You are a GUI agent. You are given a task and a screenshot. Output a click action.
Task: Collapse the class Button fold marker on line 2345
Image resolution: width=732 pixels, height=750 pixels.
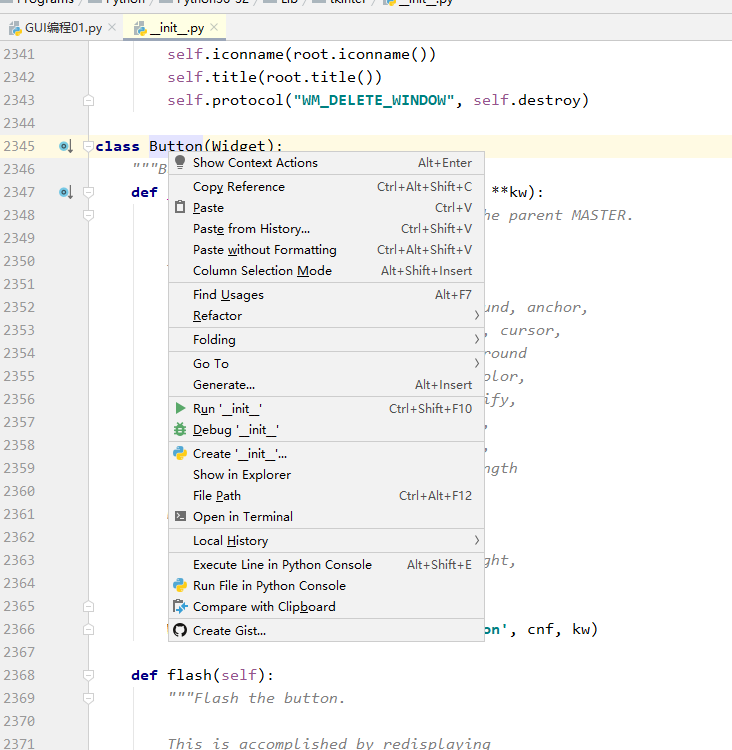point(88,146)
